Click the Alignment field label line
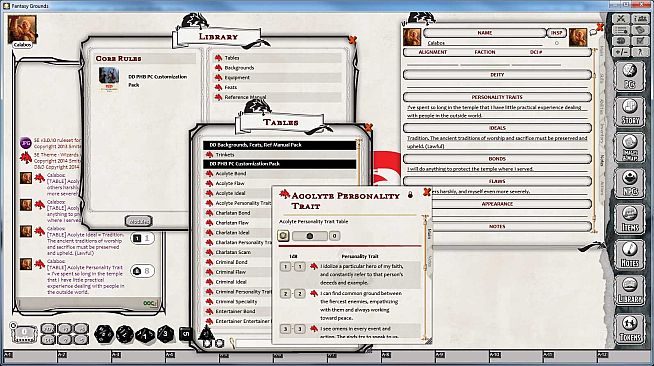The height and width of the screenshot is (366, 654). [432, 62]
